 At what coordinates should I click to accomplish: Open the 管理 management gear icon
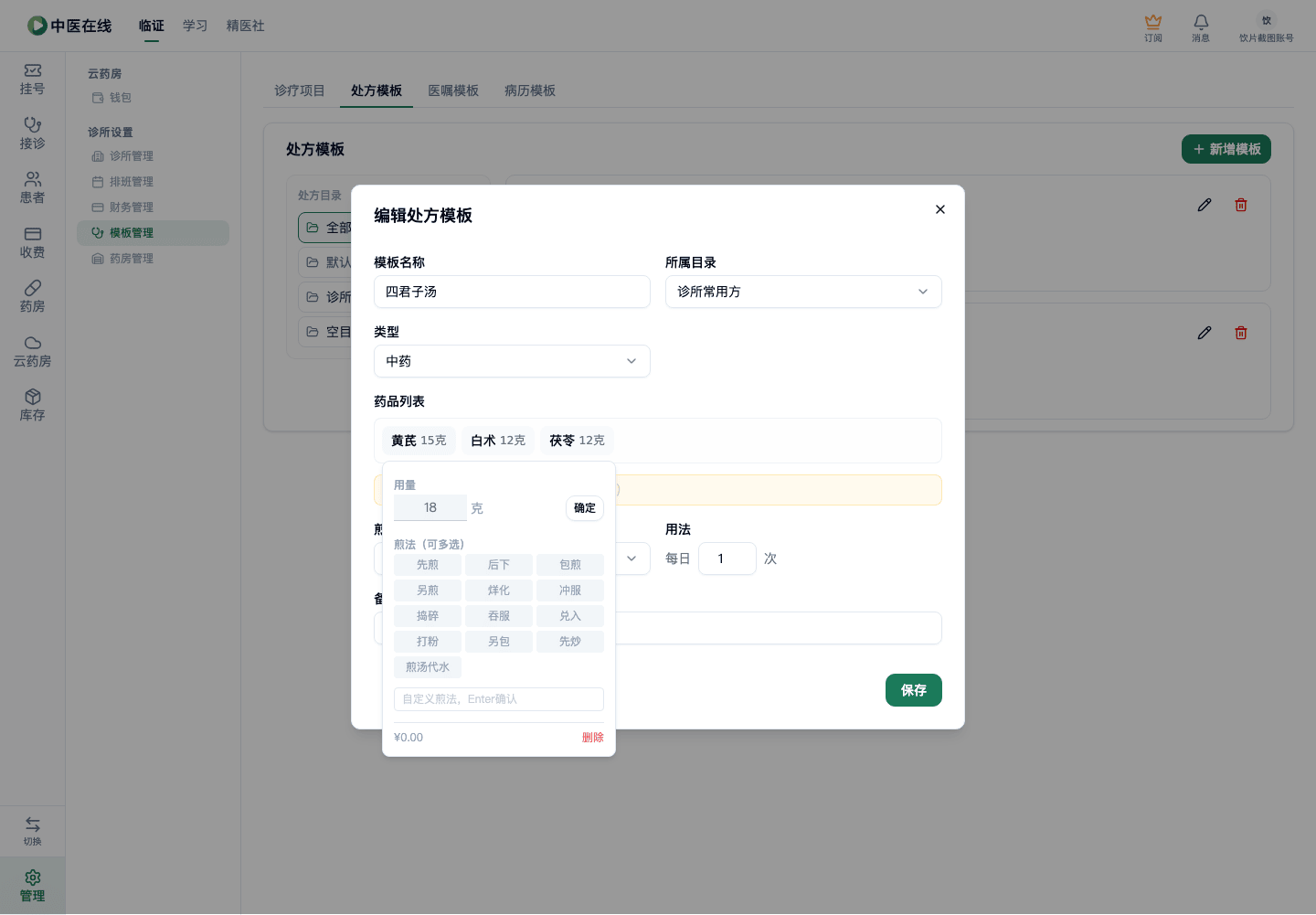click(32, 886)
